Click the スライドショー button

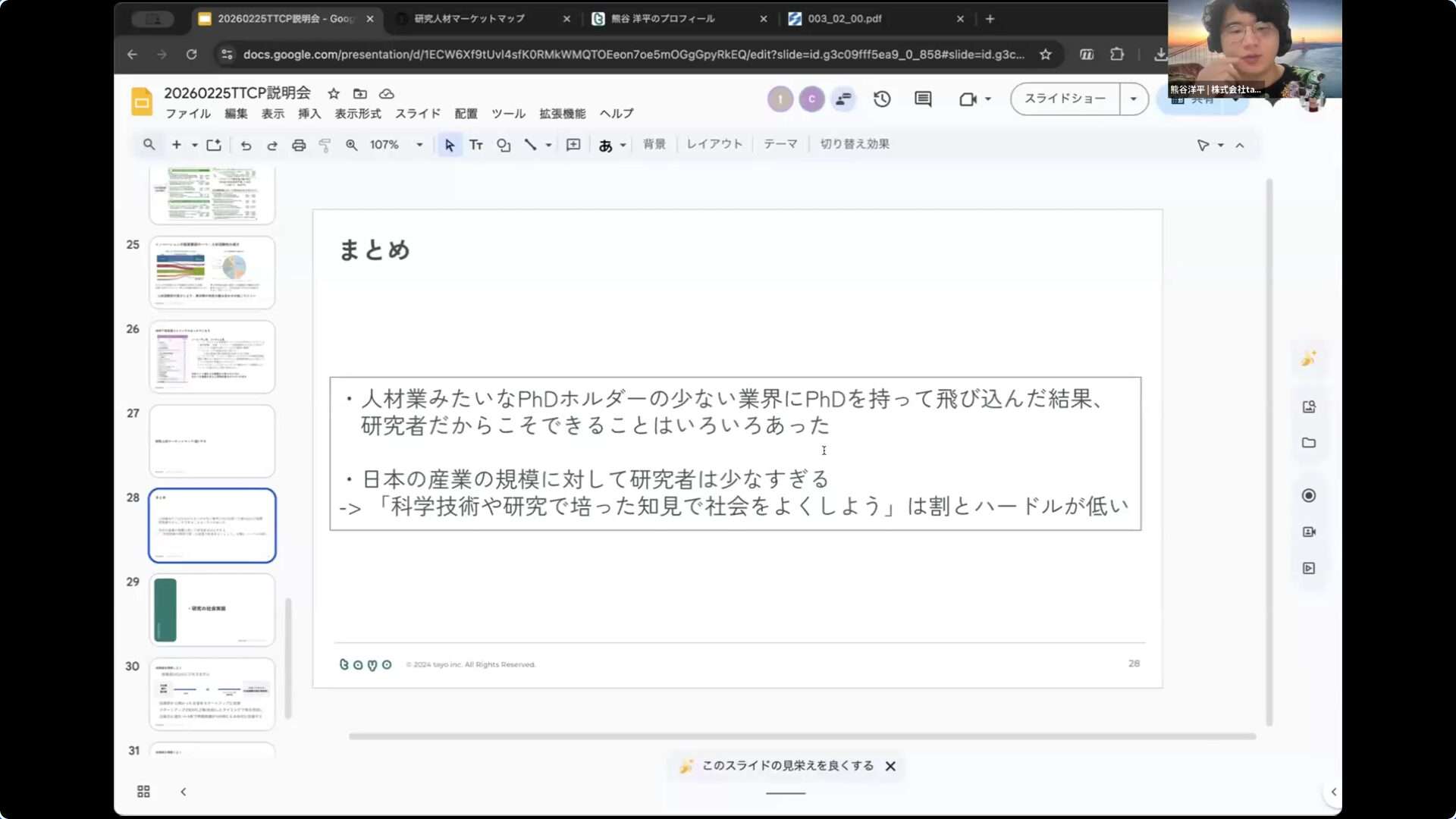point(1065,99)
